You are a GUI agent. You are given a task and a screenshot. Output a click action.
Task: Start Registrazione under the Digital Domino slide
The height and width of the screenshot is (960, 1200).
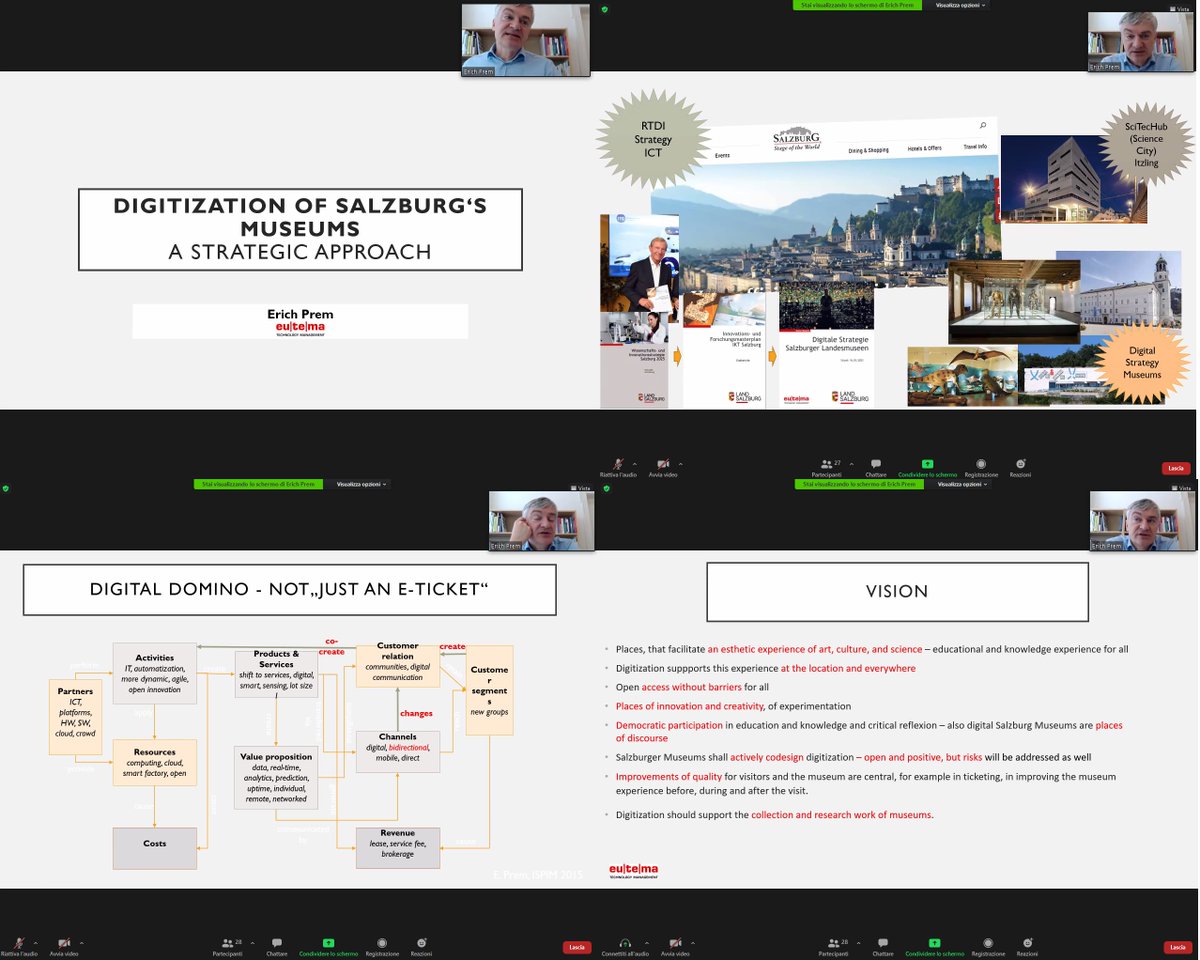(383, 947)
